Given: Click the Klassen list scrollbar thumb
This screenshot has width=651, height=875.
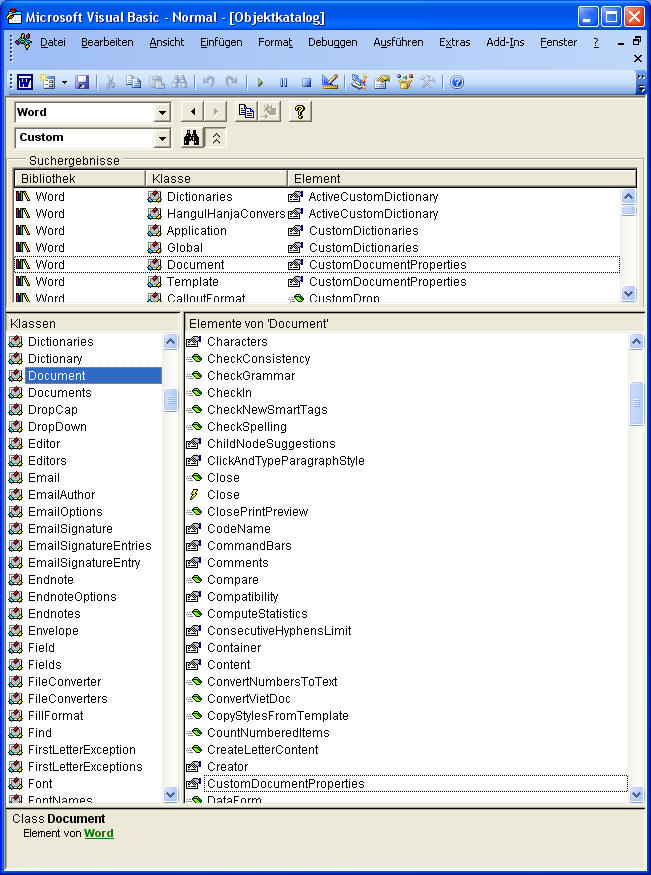Looking at the screenshot, I should pyautogui.click(x=171, y=400).
